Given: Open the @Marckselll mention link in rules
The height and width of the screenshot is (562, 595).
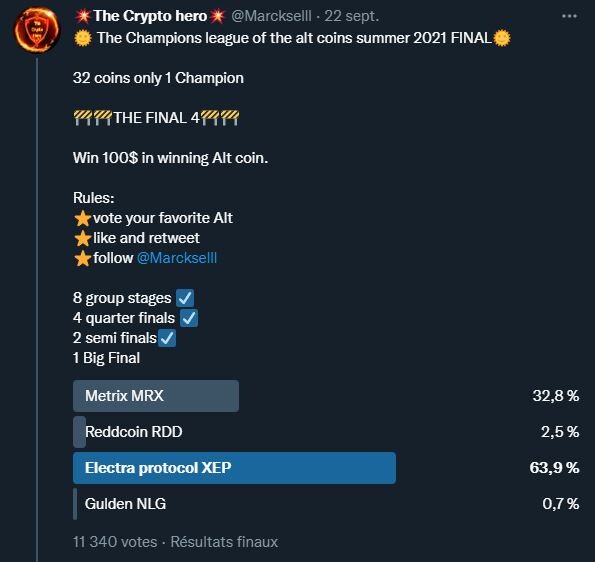Looking at the screenshot, I should (177, 258).
